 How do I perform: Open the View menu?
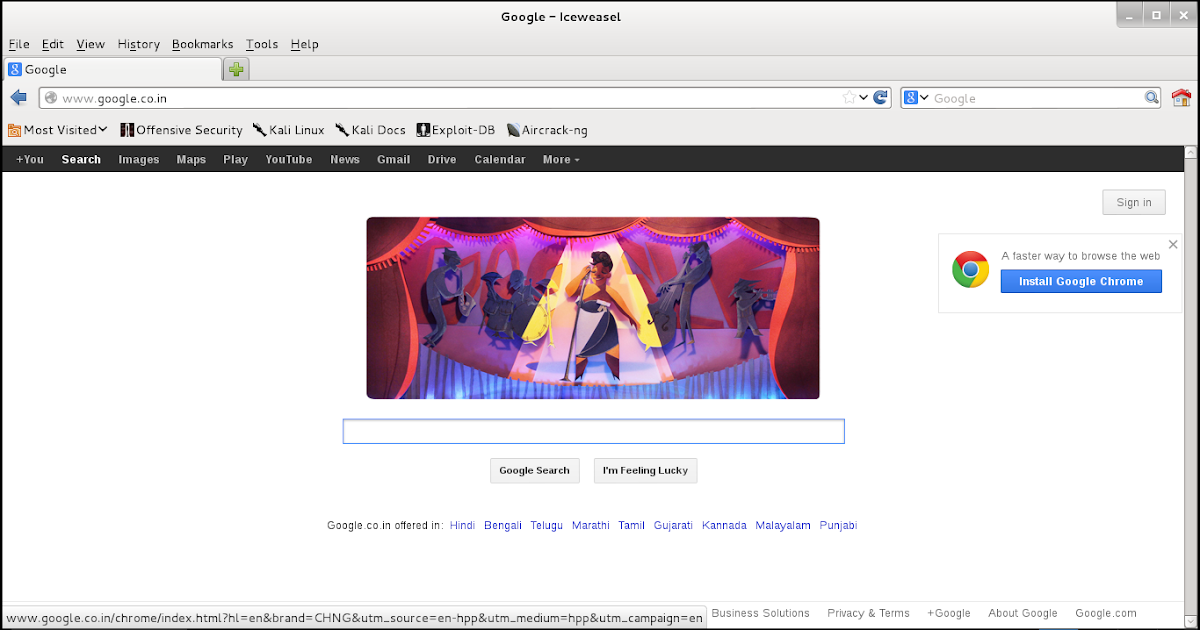pos(90,44)
